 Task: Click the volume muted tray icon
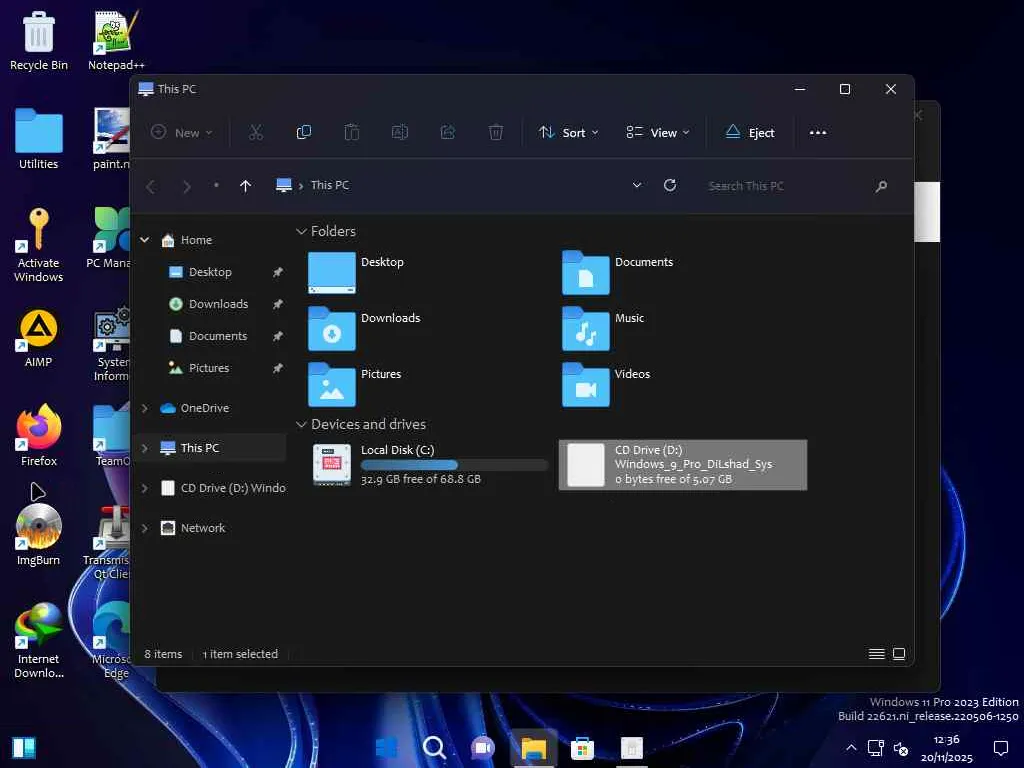[x=901, y=748]
